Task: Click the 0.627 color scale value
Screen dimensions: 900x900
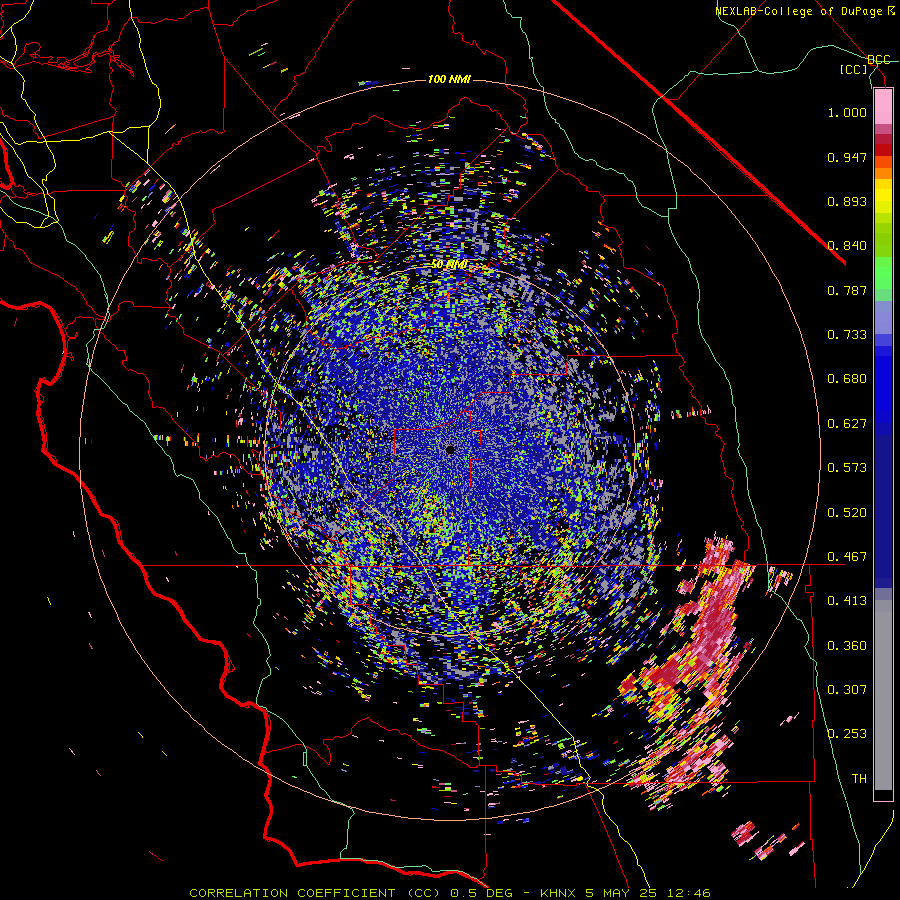Action: pos(847,424)
